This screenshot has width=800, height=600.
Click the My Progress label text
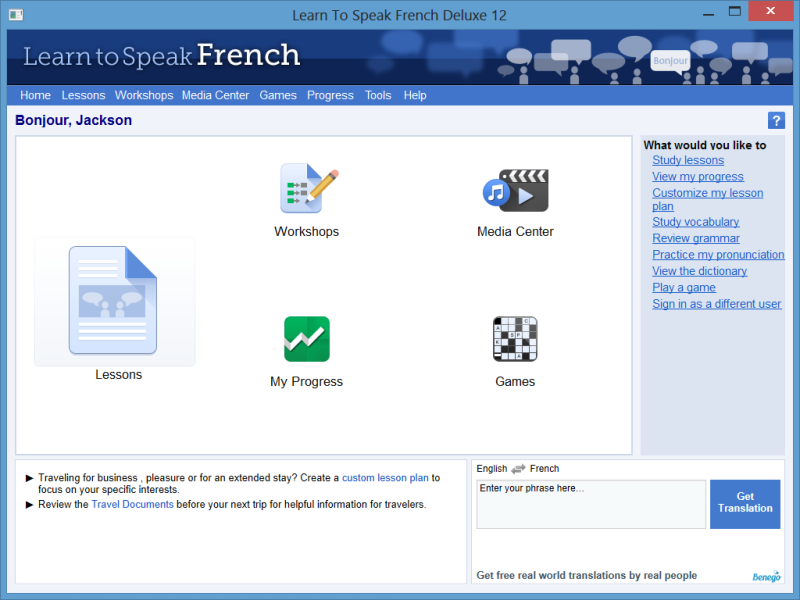click(307, 382)
